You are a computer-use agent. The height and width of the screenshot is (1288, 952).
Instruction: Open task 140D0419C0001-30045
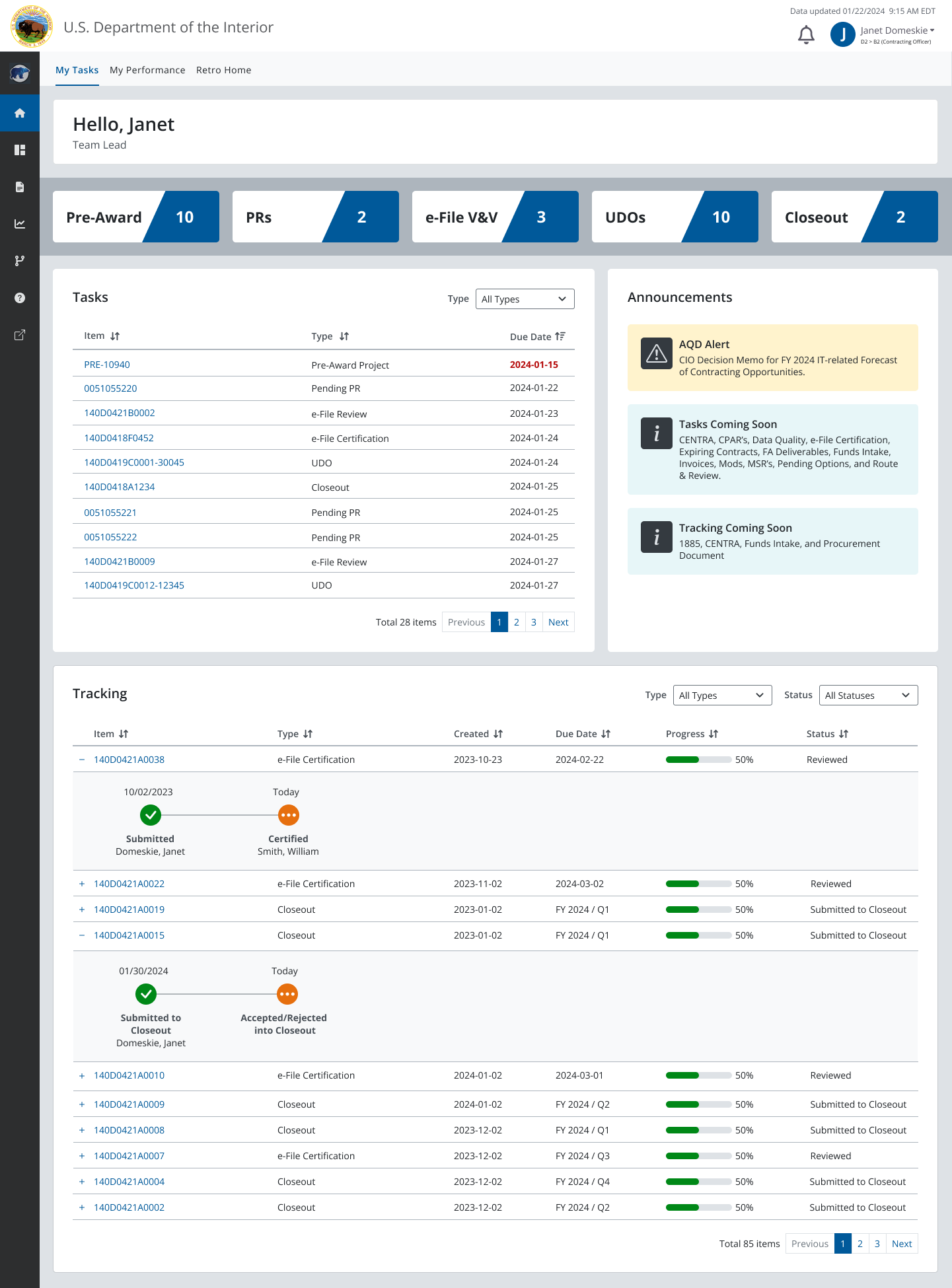tap(134, 462)
